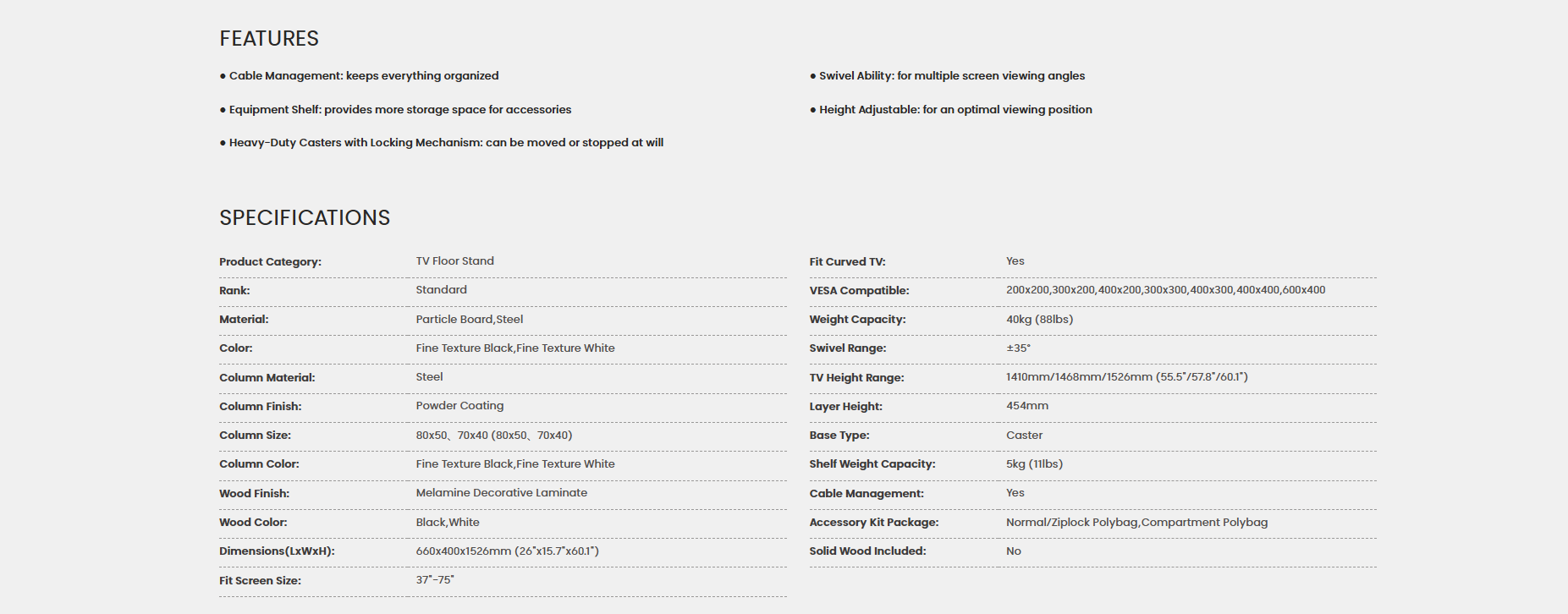Viewport: 1568px width, 614px height.
Task: Click the Swivel Ability feature line
Action: (947, 76)
